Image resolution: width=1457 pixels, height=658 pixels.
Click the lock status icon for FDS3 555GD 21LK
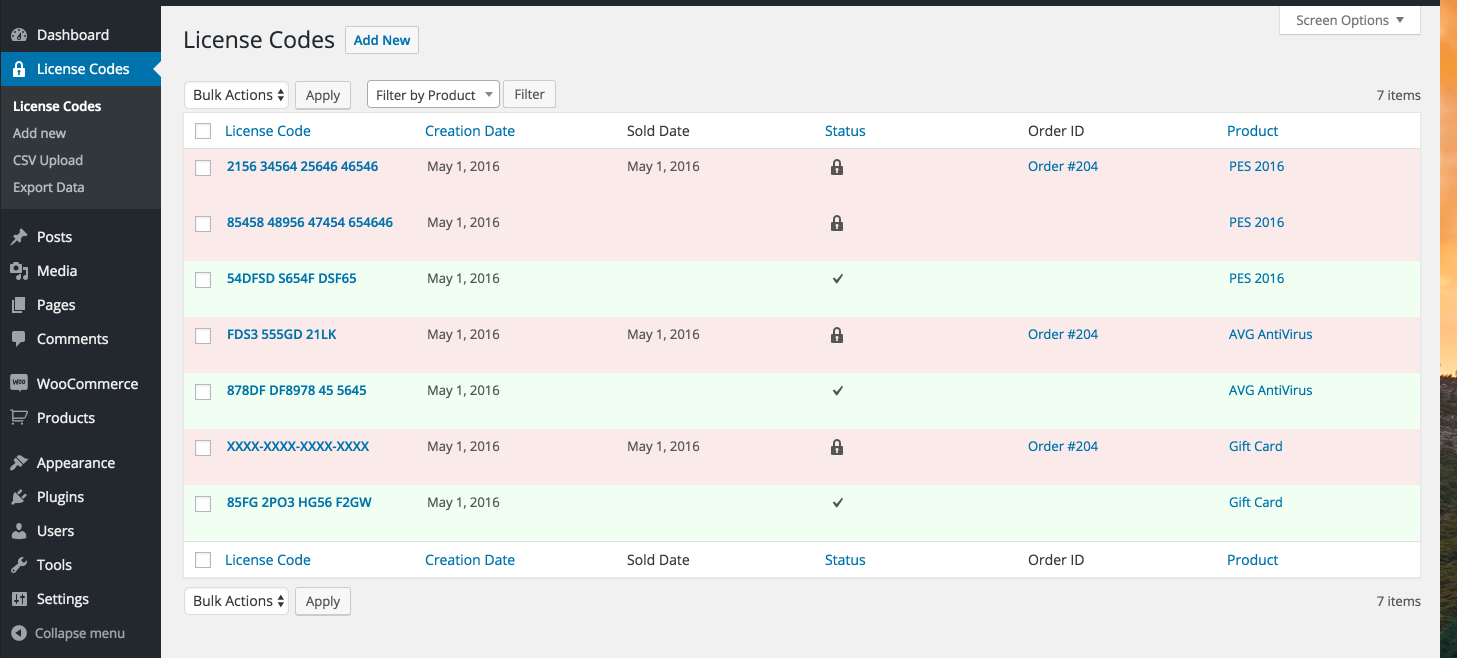pos(837,335)
